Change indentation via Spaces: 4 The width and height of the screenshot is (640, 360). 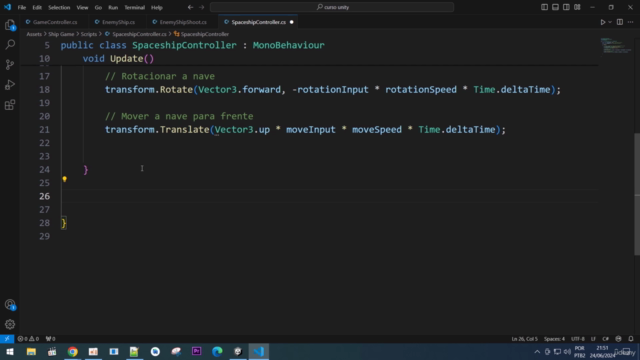[554, 339]
